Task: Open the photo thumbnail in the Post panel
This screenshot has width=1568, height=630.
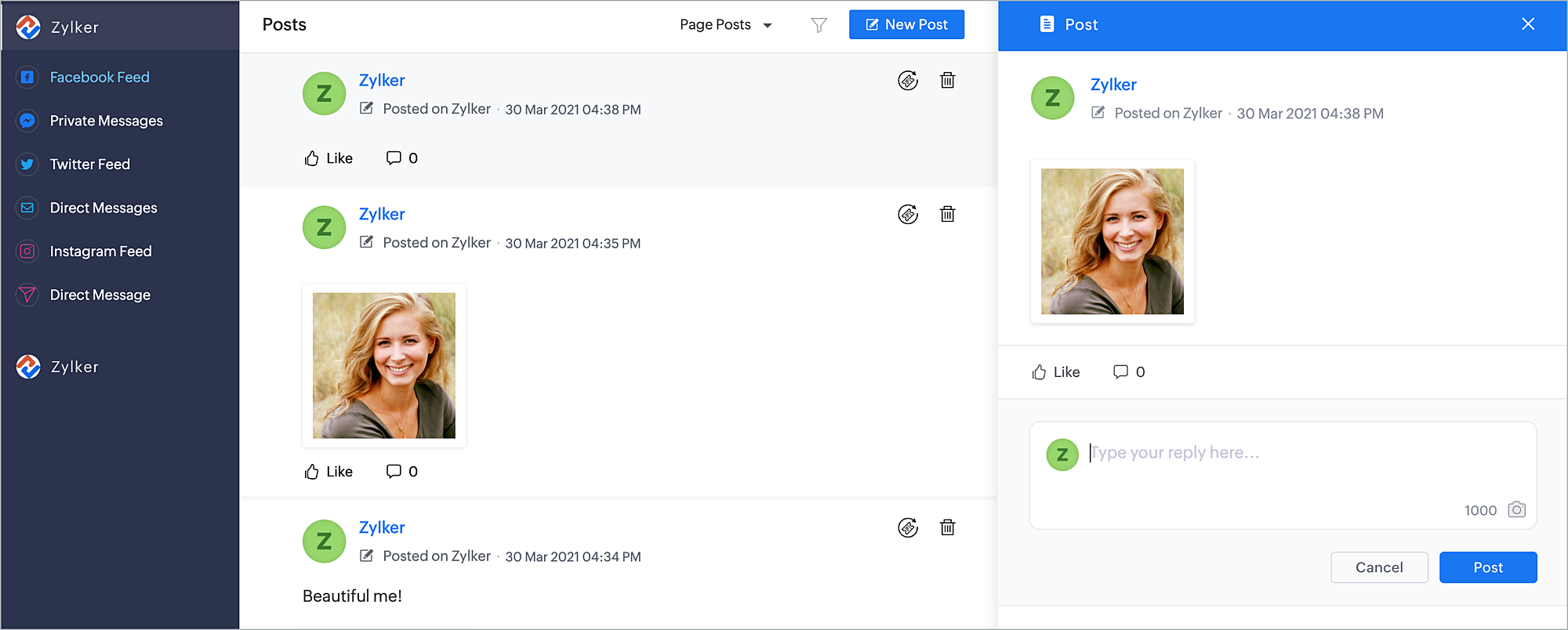Action: [x=1112, y=241]
